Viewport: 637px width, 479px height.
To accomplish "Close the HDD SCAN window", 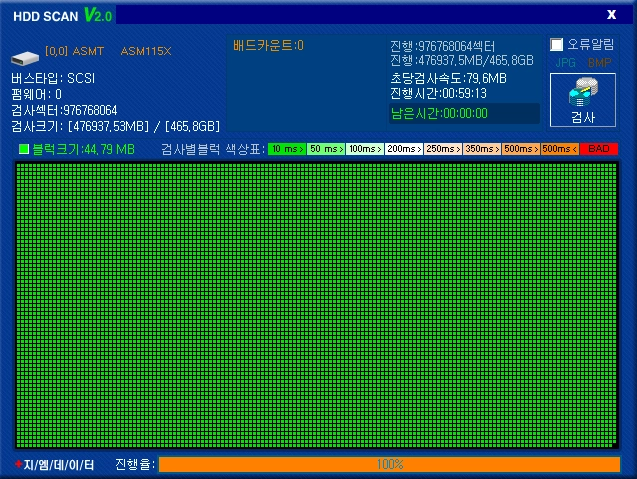I will tap(611, 15).
